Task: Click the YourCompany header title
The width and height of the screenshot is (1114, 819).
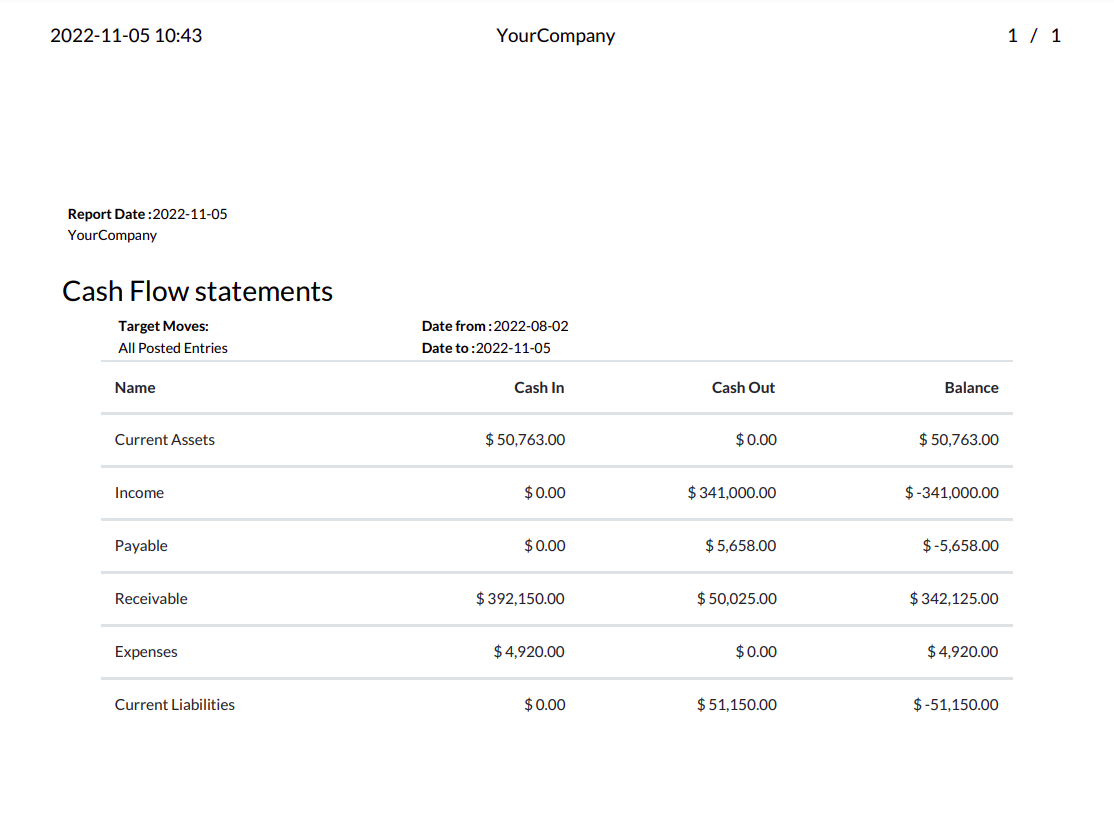Action: (x=556, y=36)
